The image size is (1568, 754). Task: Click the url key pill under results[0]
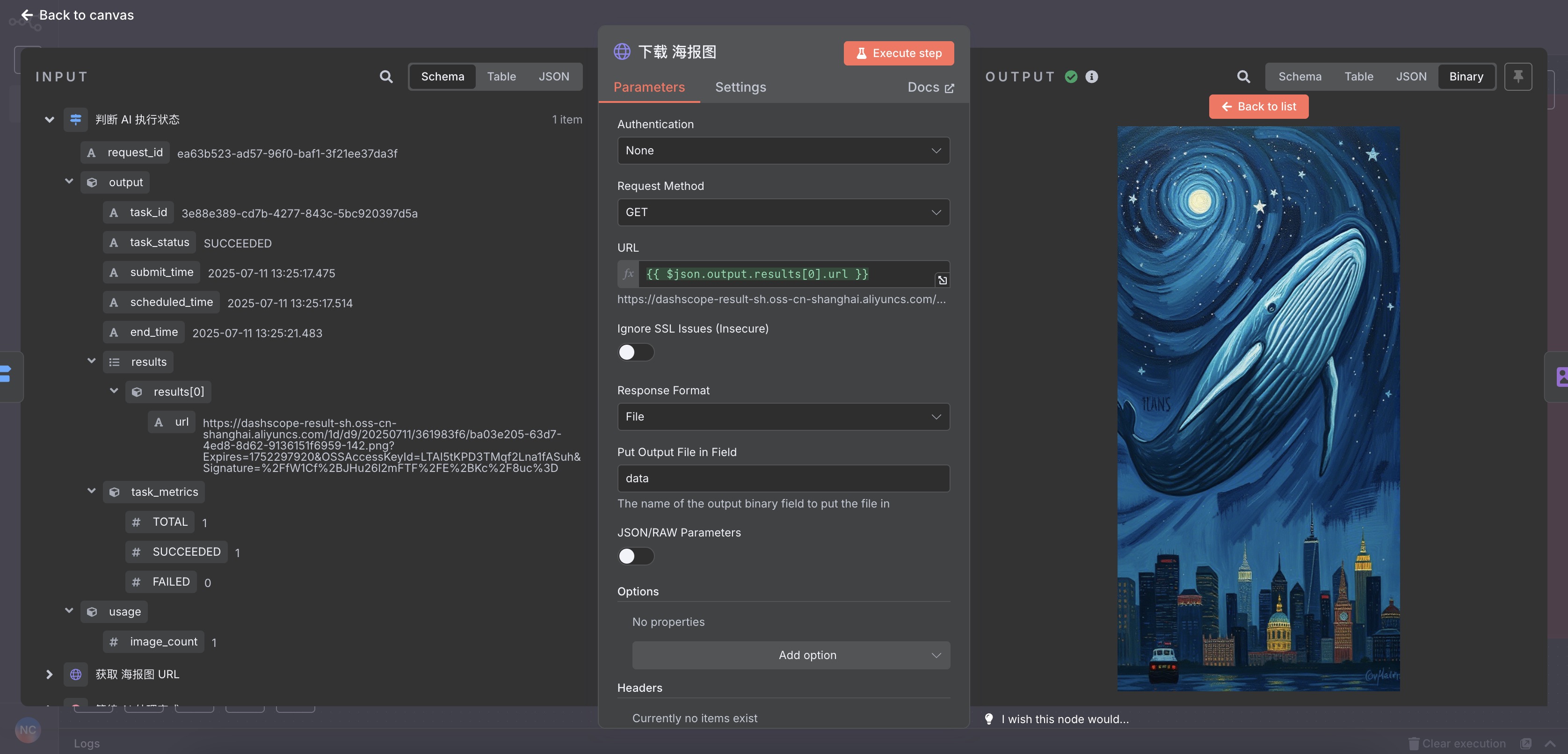coord(171,422)
